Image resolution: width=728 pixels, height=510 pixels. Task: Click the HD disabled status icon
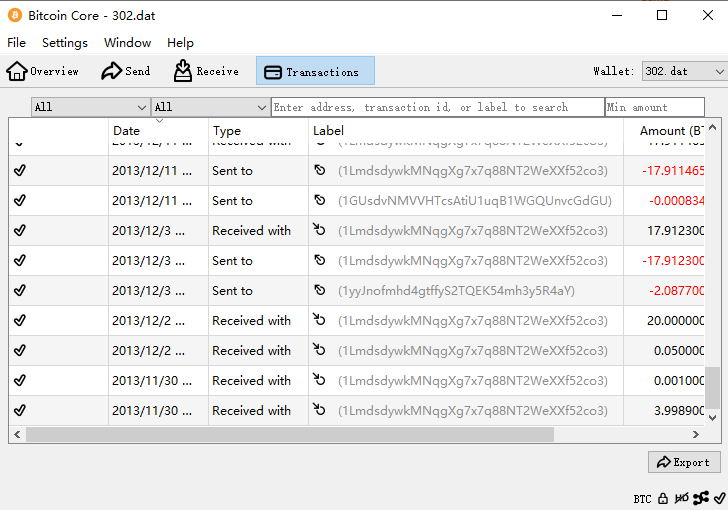tap(681, 498)
